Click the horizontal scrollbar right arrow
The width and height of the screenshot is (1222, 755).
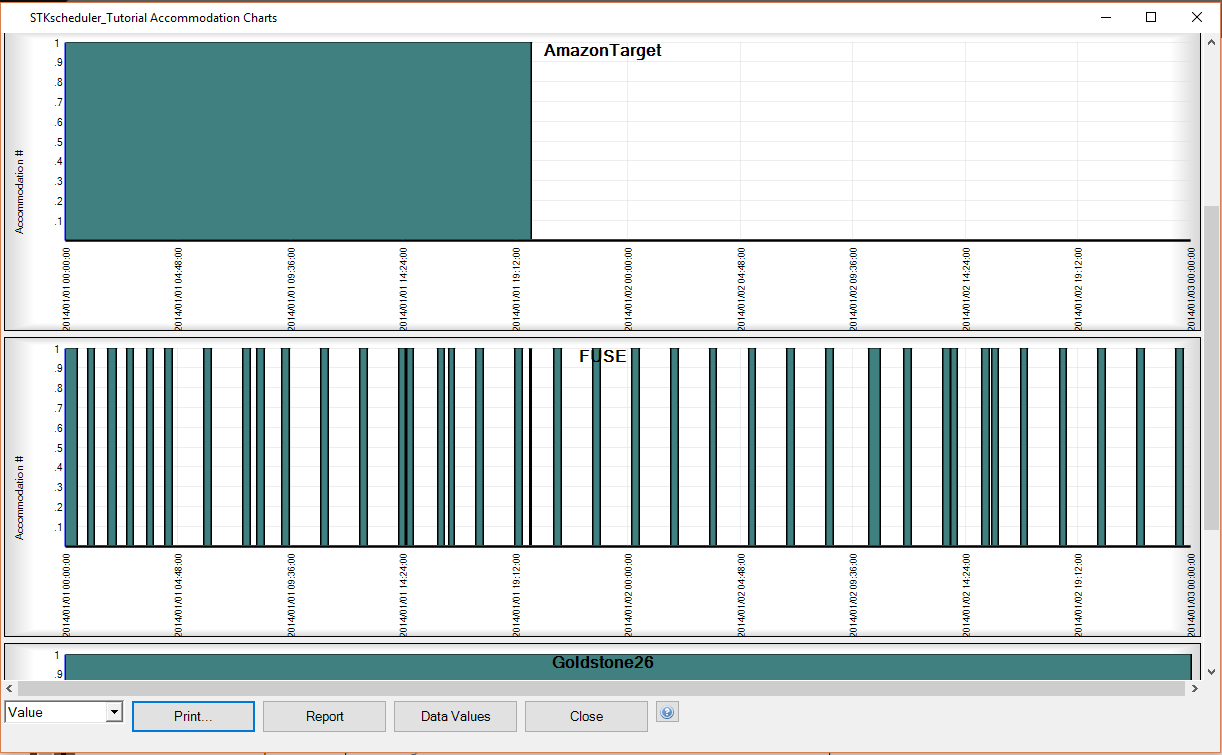click(x=1195, y=688)
